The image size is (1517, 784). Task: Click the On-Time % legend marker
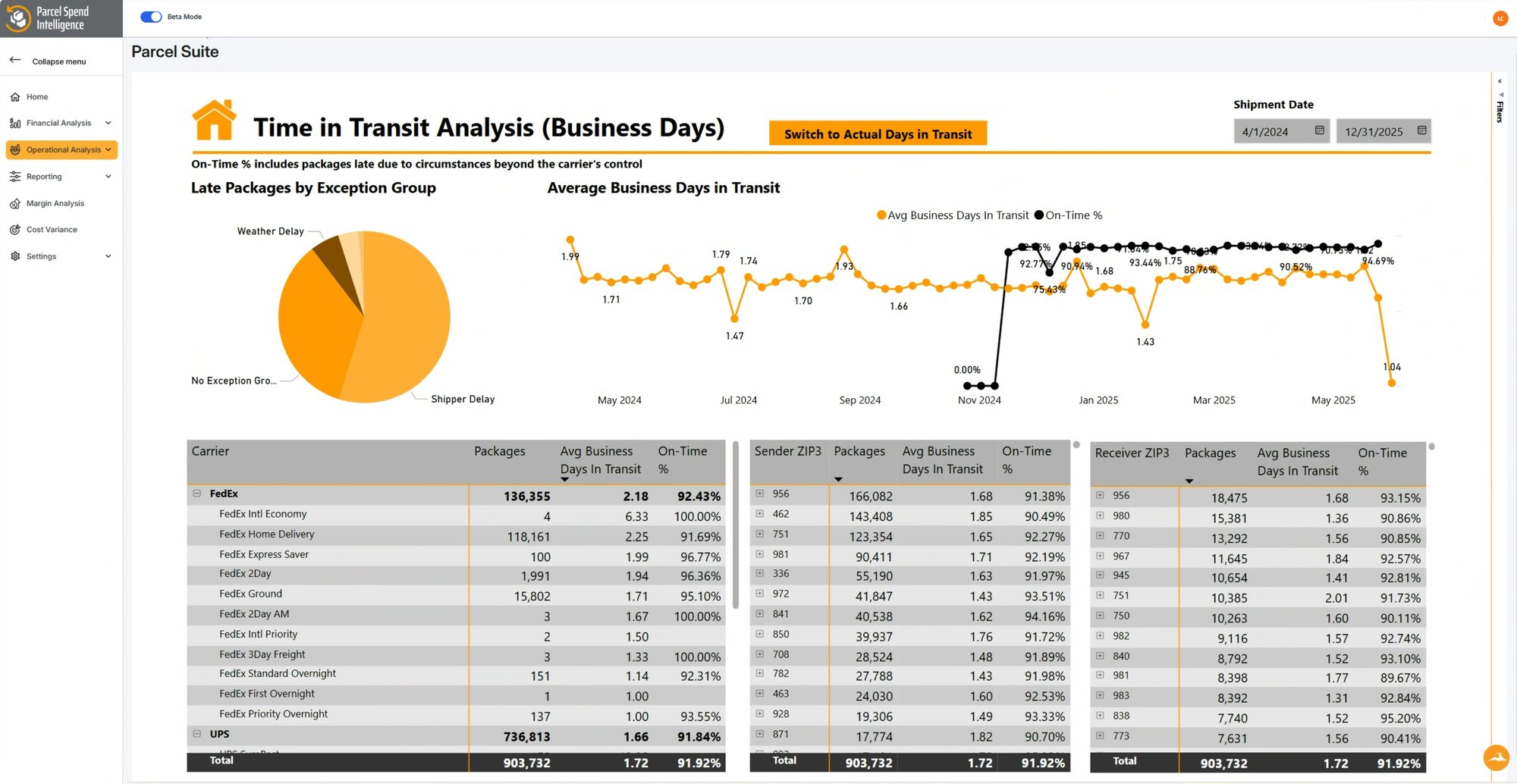point(1039,215)
